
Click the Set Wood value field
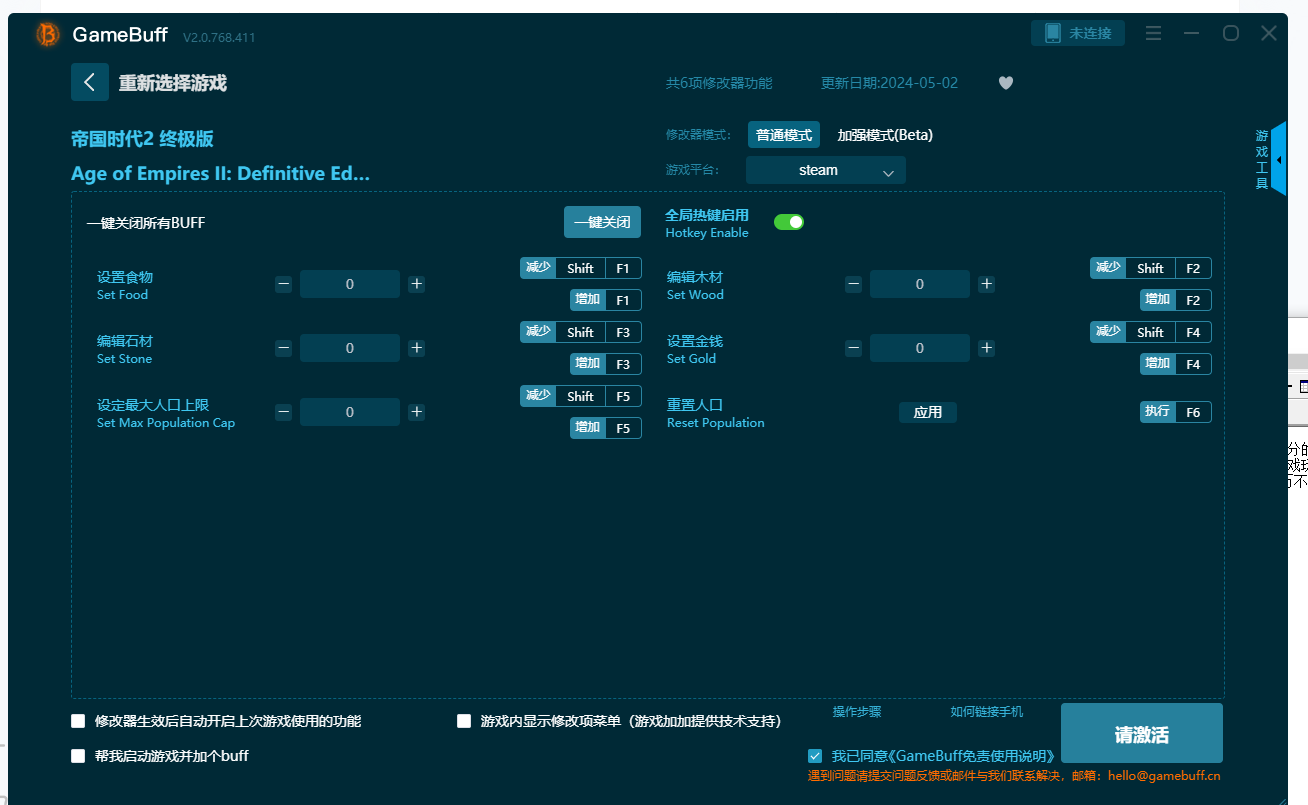pyautogui.click(x=920, y=284)
